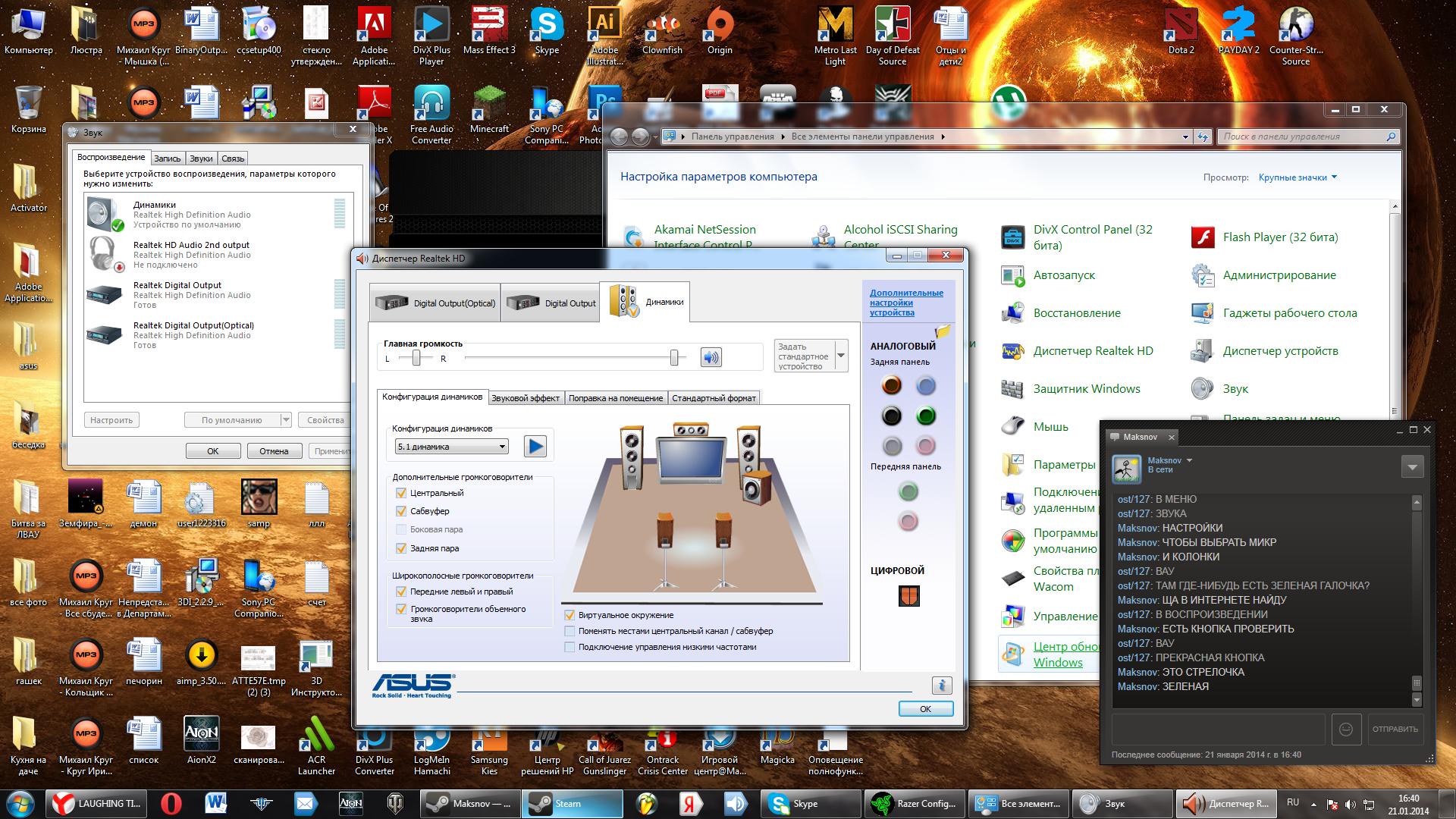Screen dimensions: 1456x819
Task: Click Отмена in the Звук dialog
Action: coord(274,451)
